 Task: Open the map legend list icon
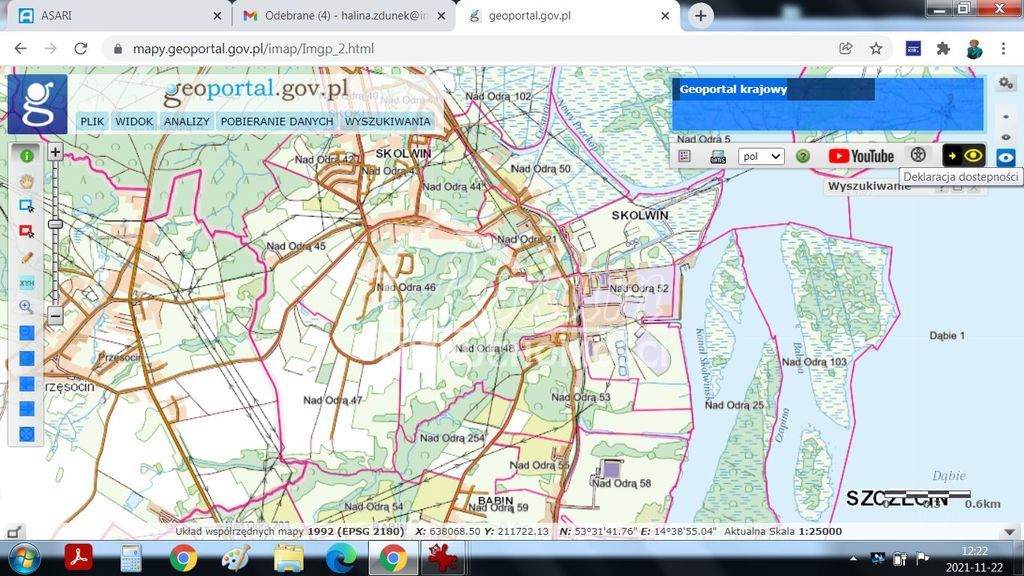coord(685,156)
